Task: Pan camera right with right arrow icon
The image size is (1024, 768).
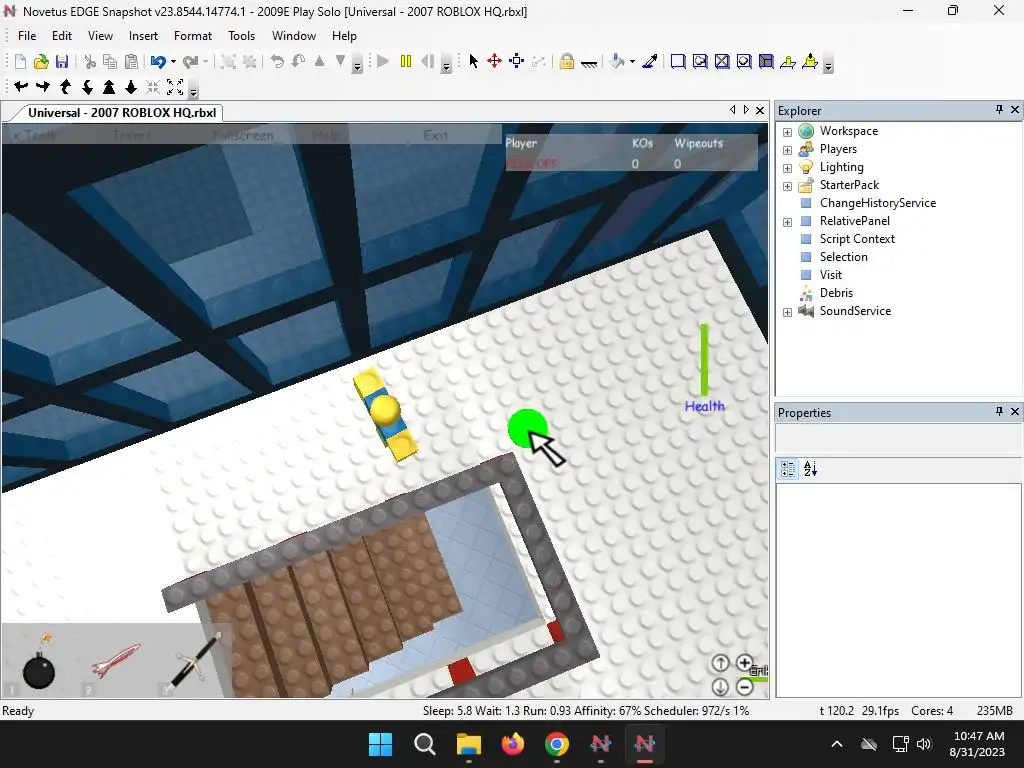Action: point(43,86)
